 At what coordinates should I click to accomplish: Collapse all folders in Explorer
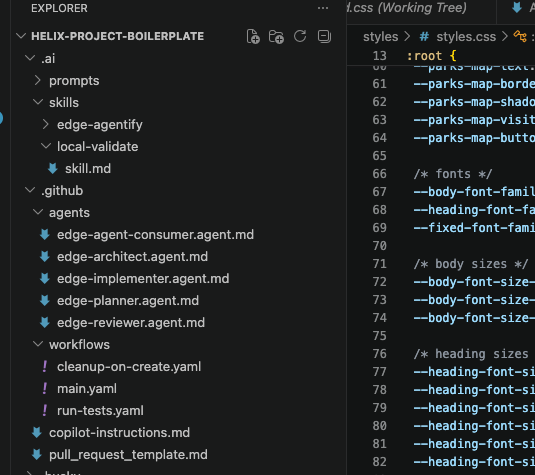point(324,36)
